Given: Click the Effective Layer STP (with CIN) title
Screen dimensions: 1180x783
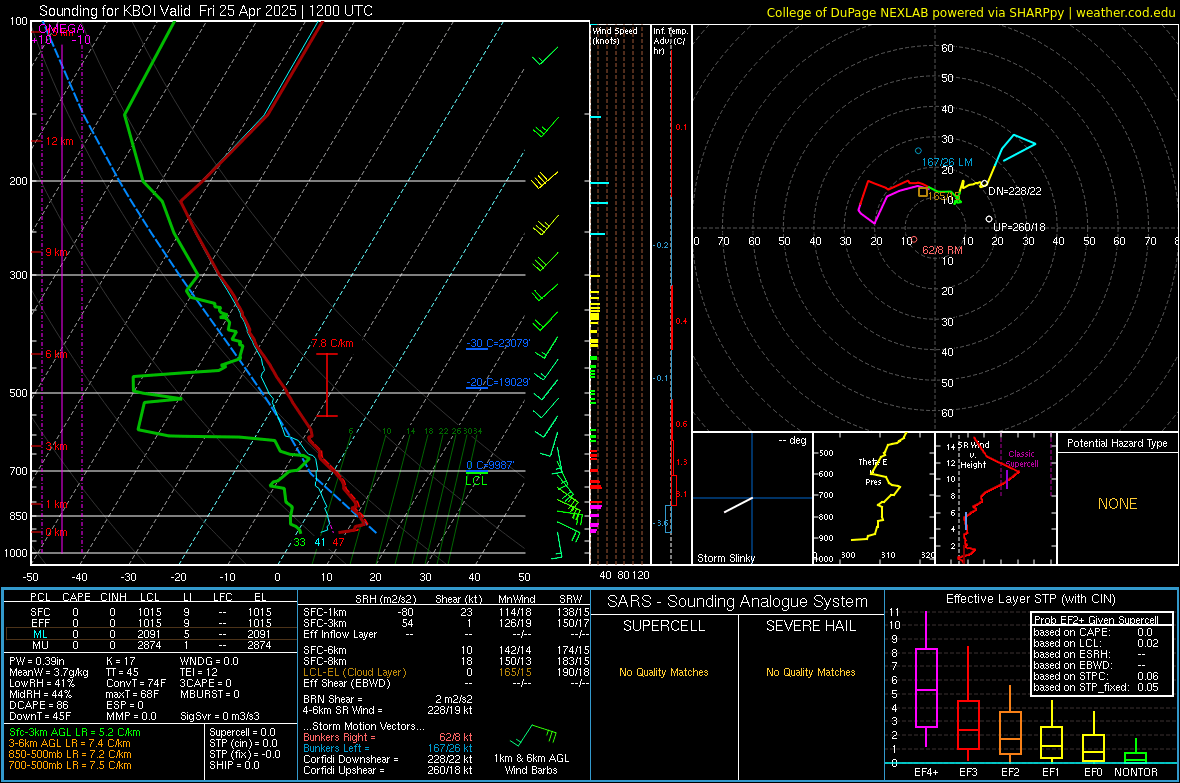Looking at the screenshot, I should pos(1031,599).
